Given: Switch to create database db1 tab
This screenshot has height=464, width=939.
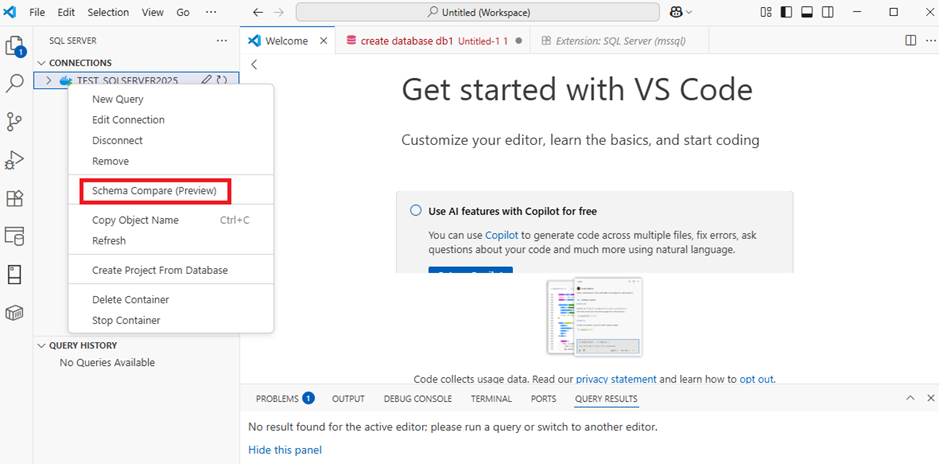Looking at the screenshot, I should [x=432, y=41].
